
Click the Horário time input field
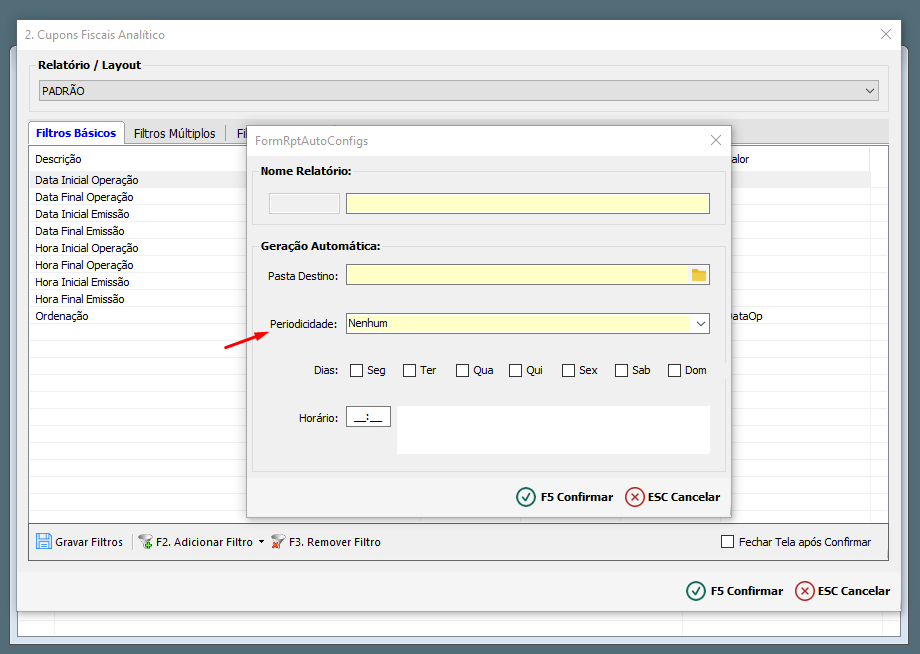(368, 418)
